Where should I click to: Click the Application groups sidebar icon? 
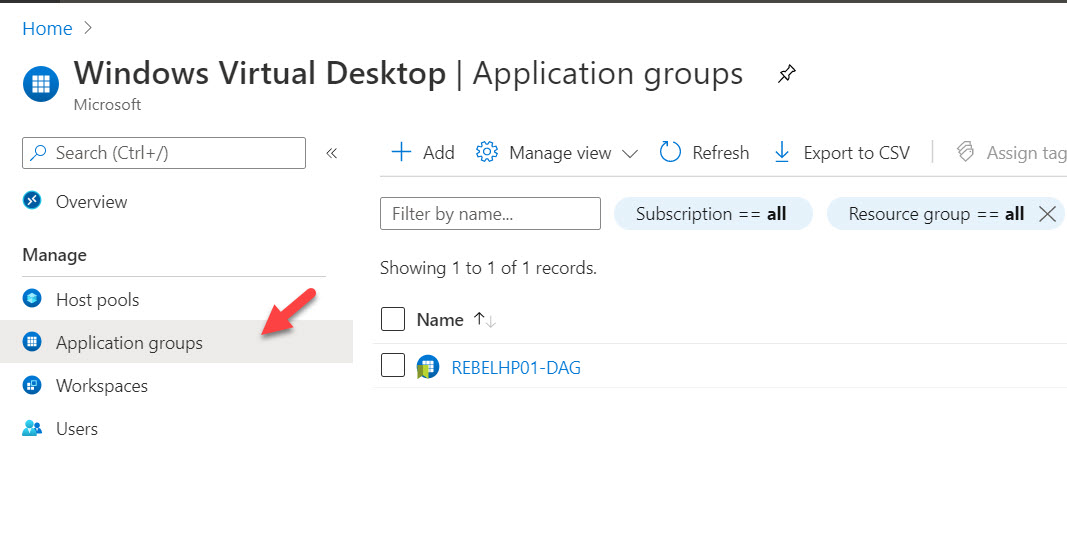click(x=32, y=341)
